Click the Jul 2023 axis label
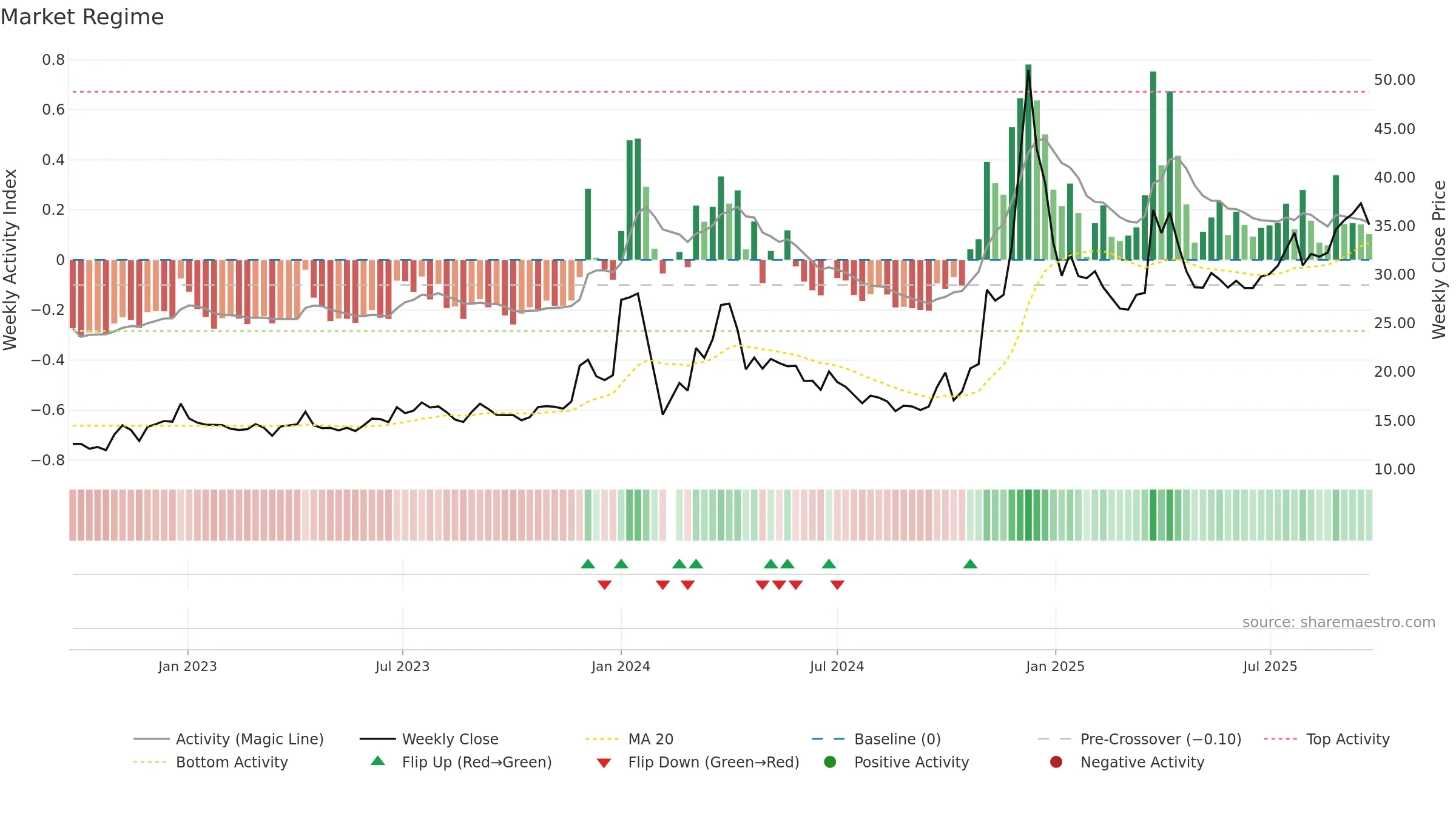The height and width of the screenshot is (819, 1456). 402,666
